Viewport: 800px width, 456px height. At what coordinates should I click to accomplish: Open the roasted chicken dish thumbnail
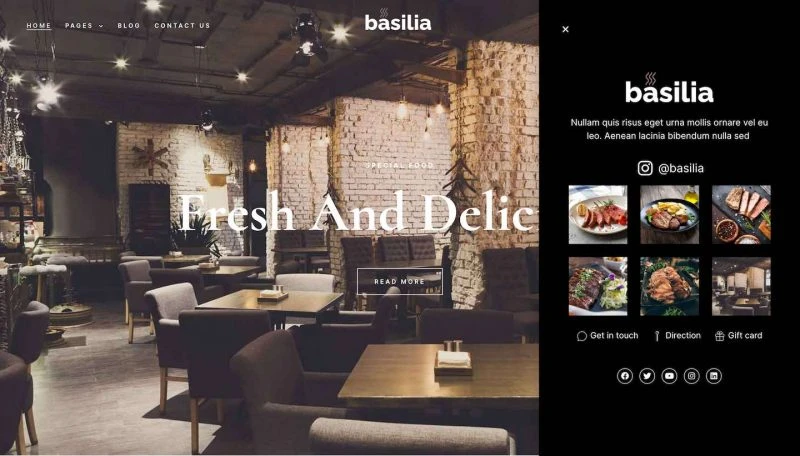[669, 286]
